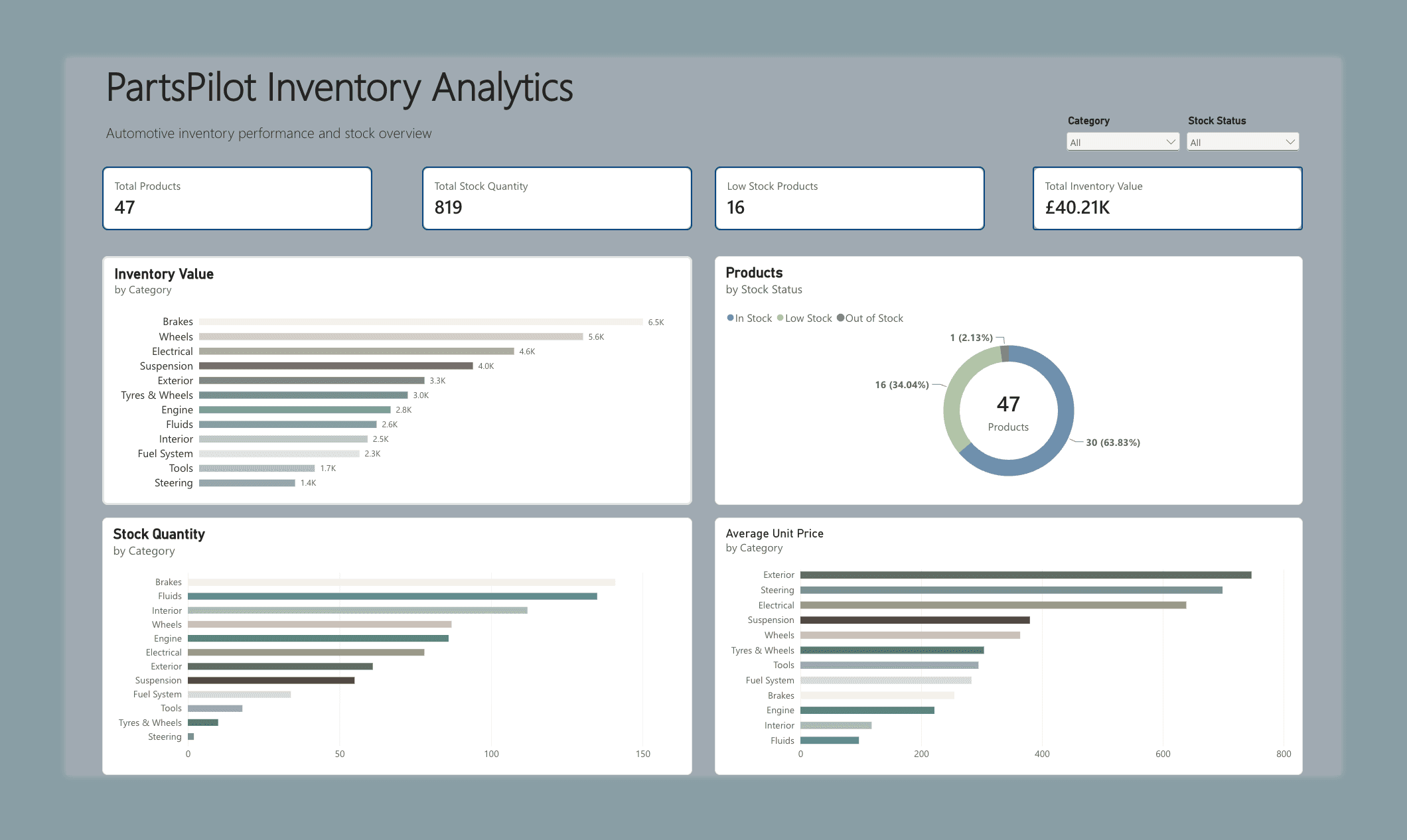Click the Low Stock legend marker
1407x840 pixels.
click(x=780, y=318)
